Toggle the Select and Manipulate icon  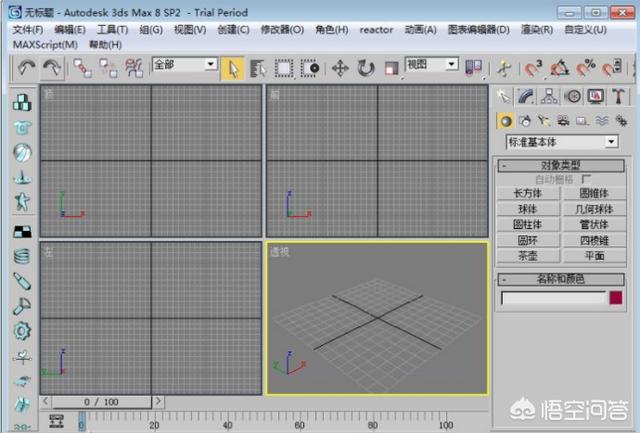(504, 69)
